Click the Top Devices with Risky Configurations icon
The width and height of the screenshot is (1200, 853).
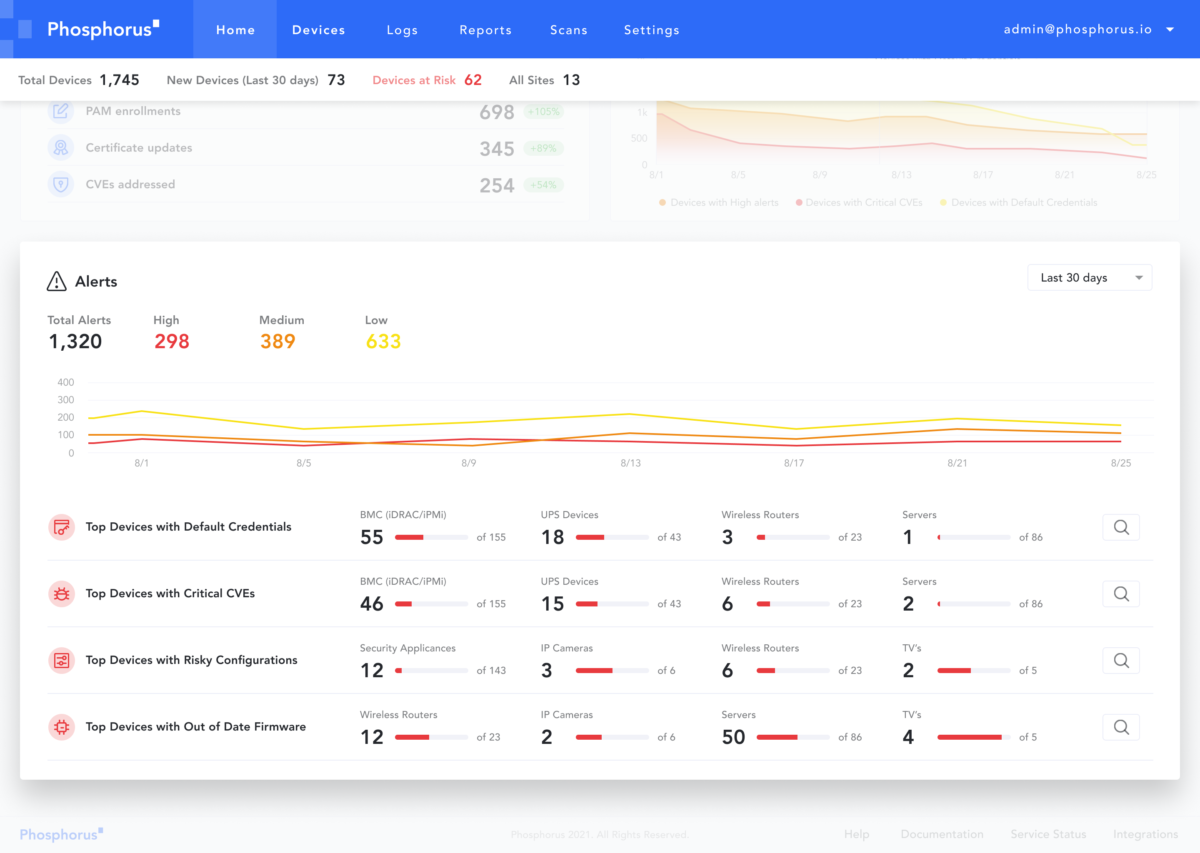(60, 659)
